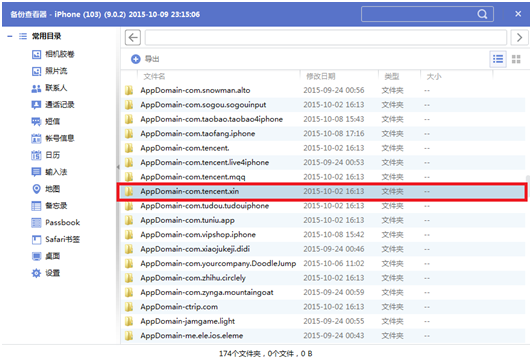Image resolution: width=532 pixels, height=363 pixels.
Task: Sort by 文件名 column header
Action: tap(154, 76)
